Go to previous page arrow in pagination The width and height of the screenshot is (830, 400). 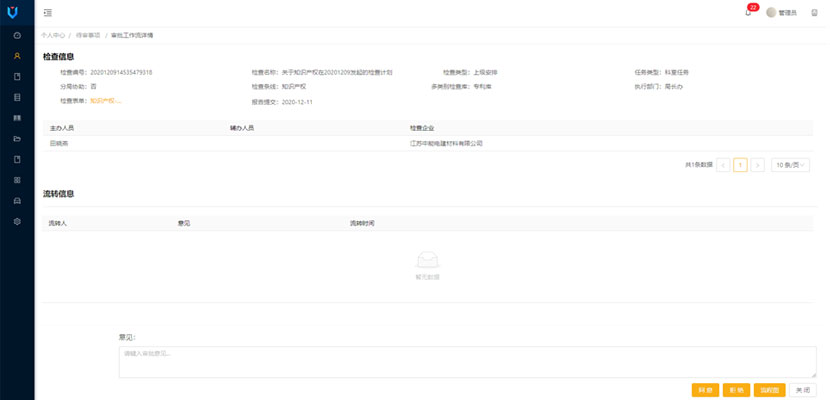[724, 165]
